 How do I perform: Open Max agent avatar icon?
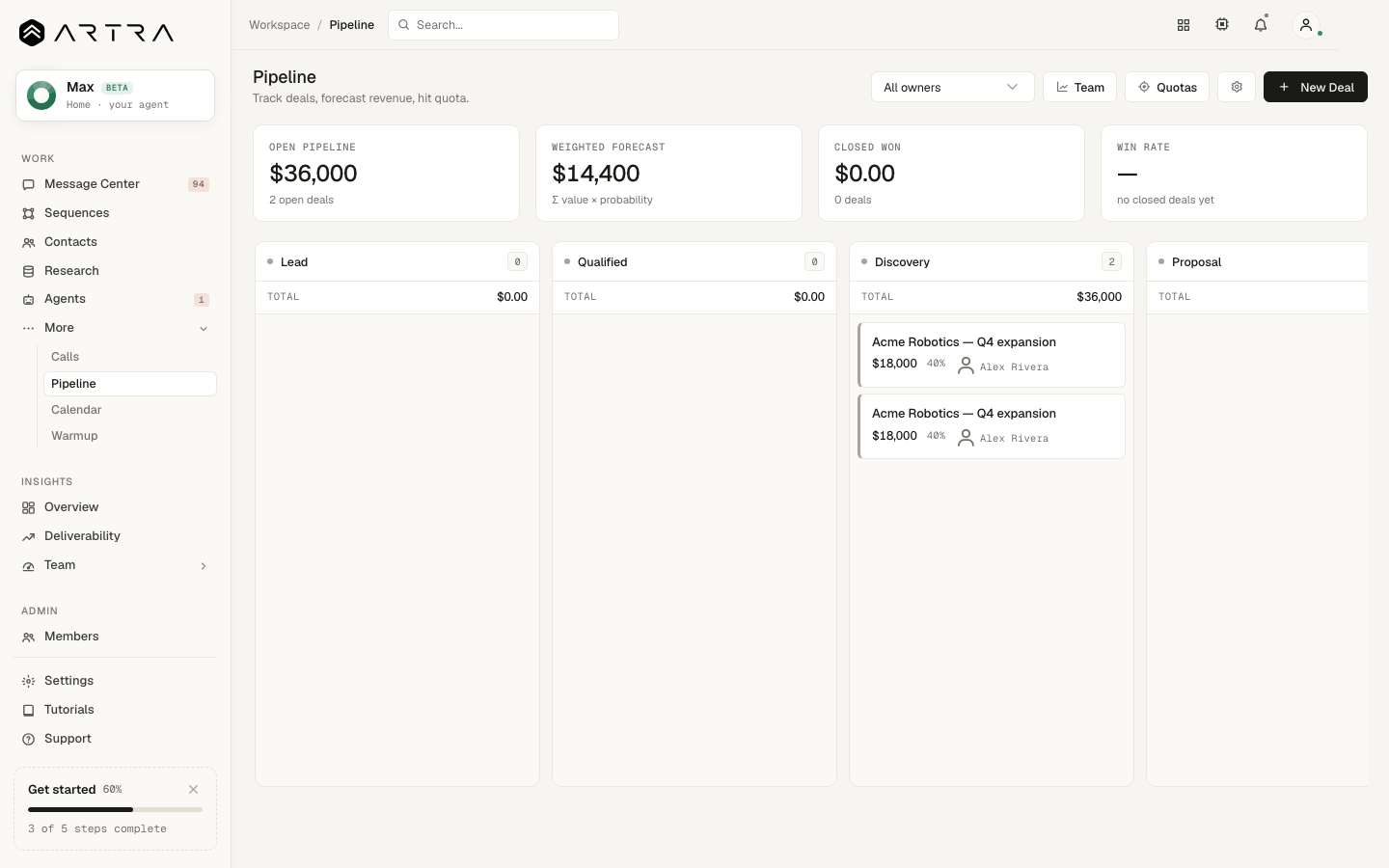41,95
